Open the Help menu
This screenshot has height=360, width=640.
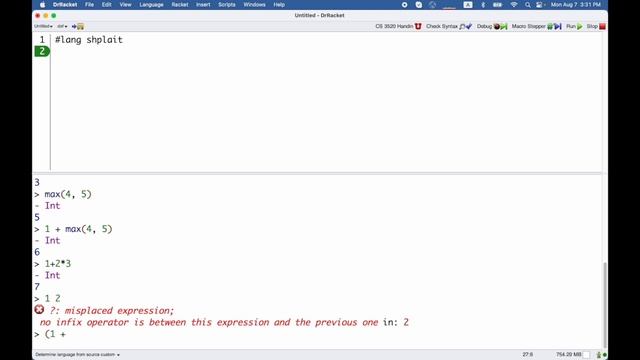279,4
